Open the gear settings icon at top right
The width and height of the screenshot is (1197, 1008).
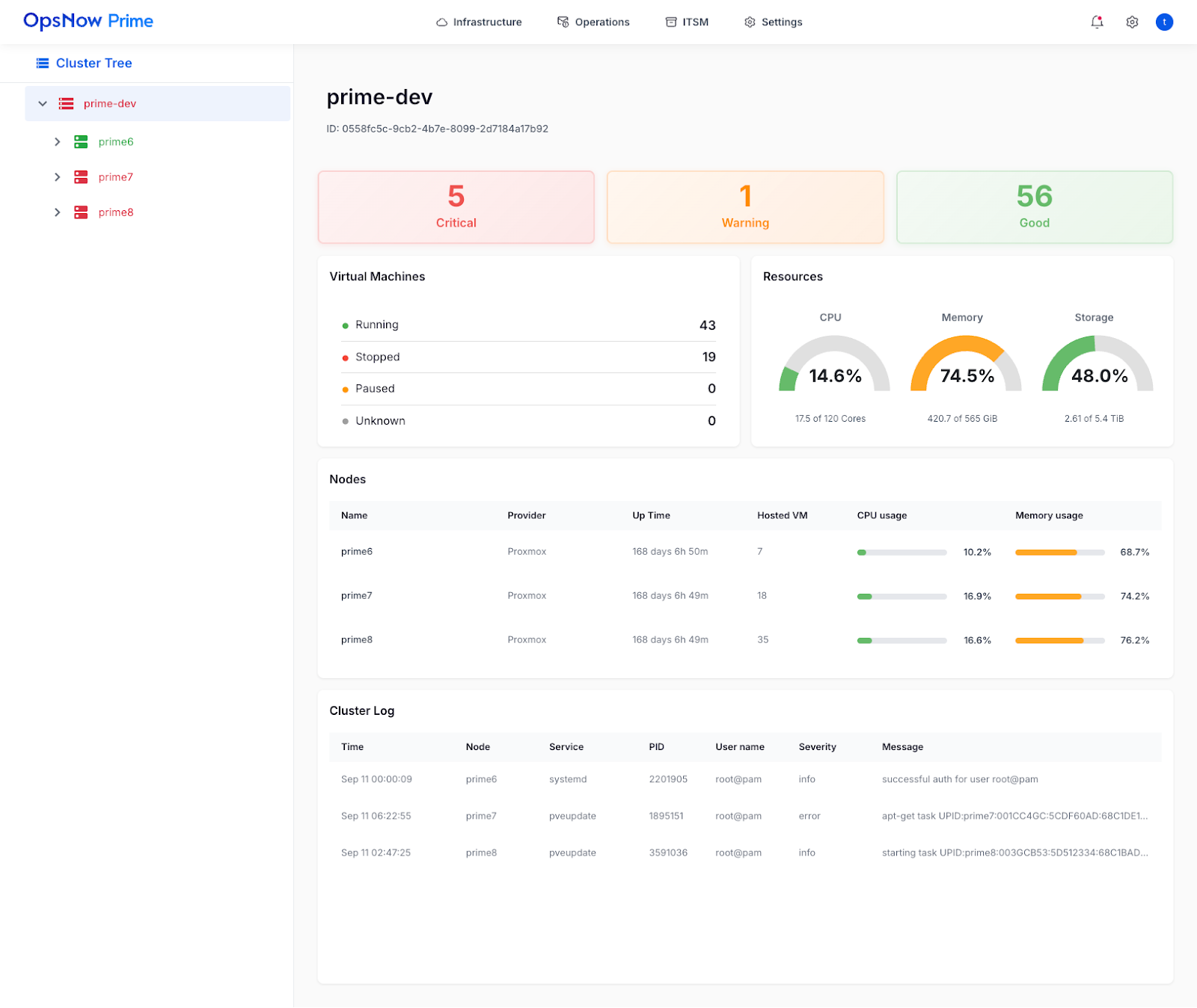pos(1132,22)
